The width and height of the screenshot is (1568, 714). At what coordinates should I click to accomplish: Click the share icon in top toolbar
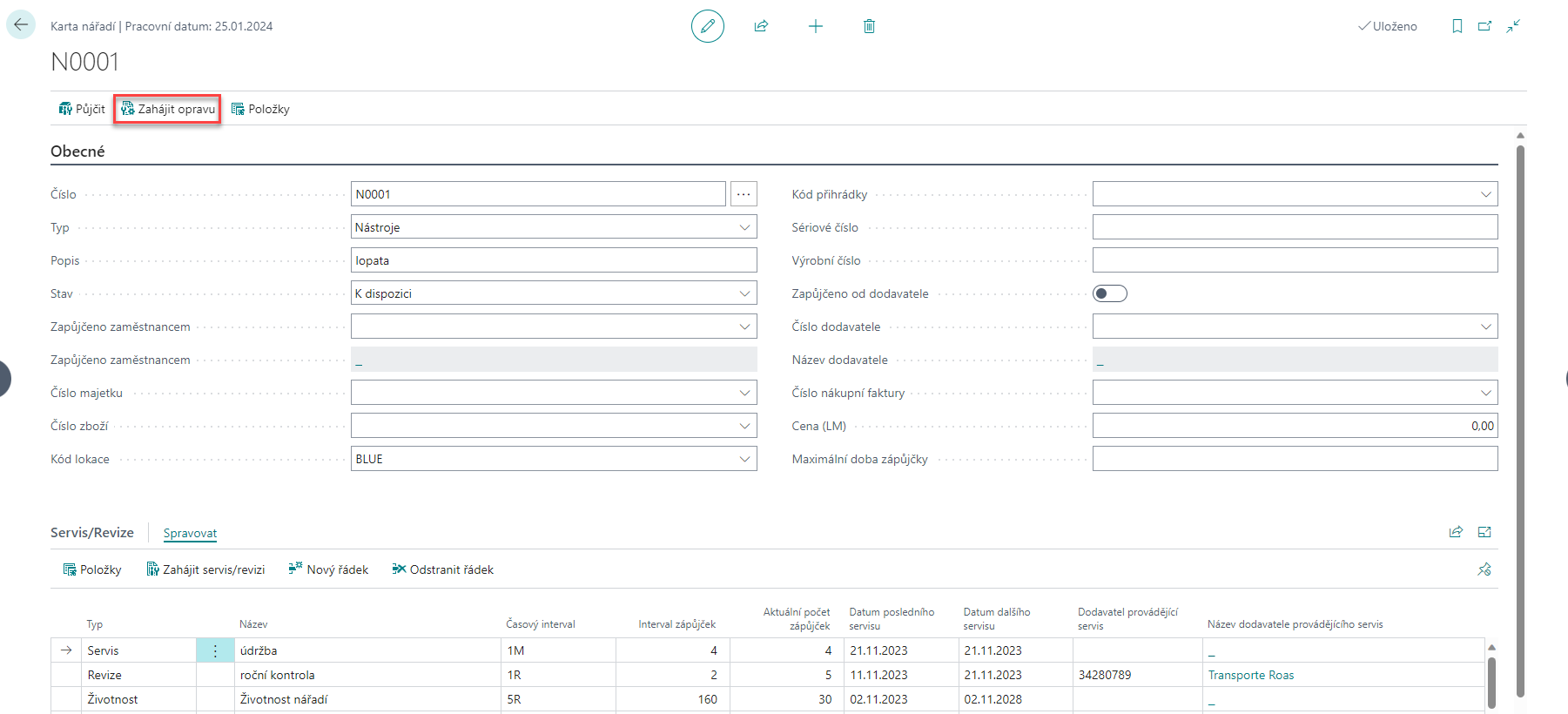(x=761, y=26)
